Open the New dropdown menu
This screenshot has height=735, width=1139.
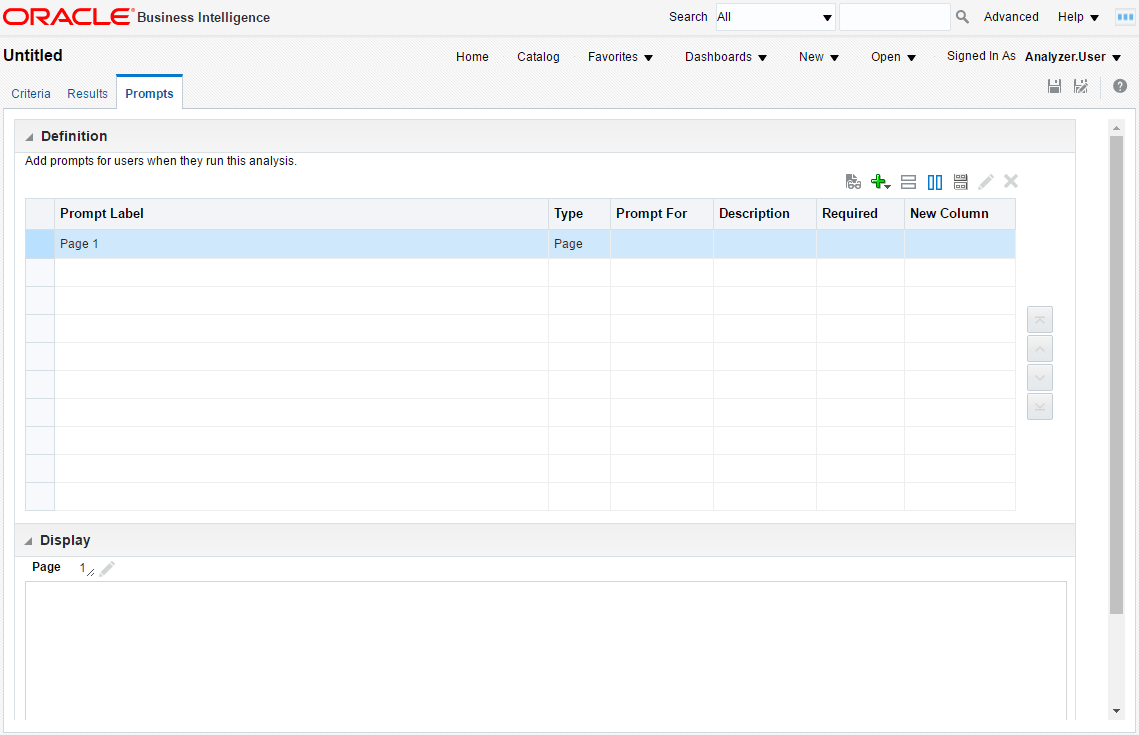(818, 57)
